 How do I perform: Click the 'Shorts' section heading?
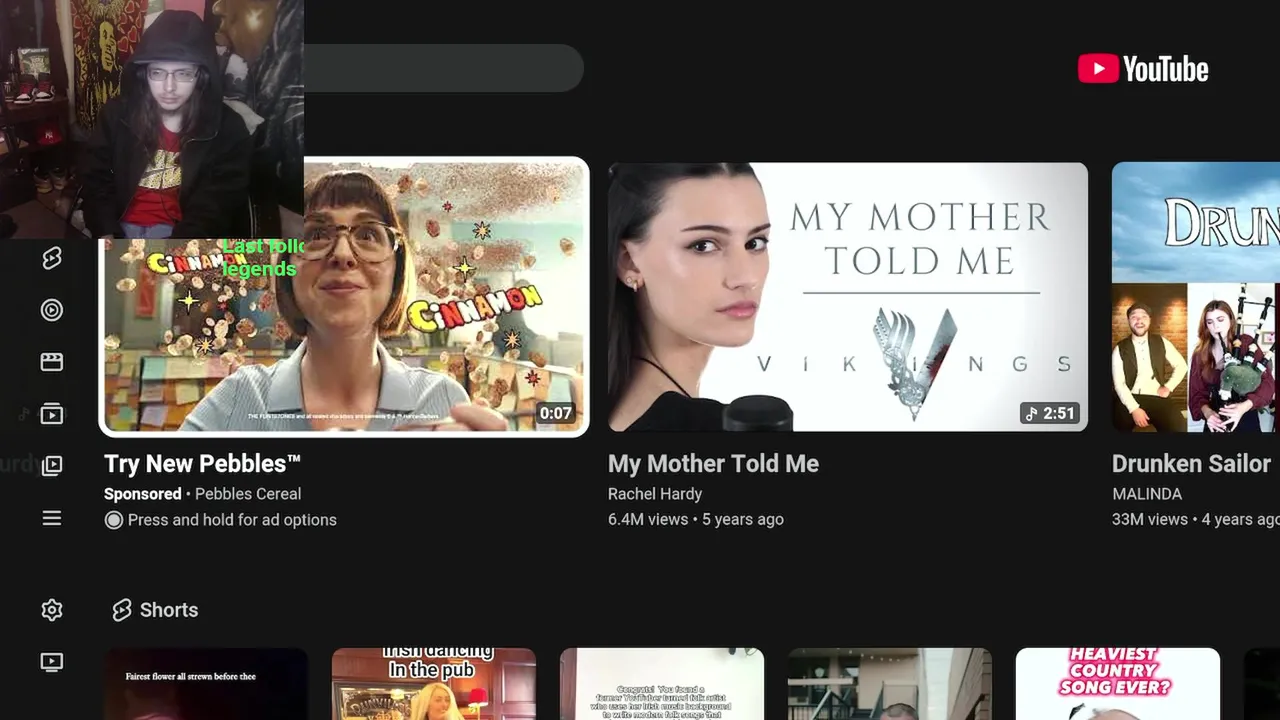coord(169,610)
